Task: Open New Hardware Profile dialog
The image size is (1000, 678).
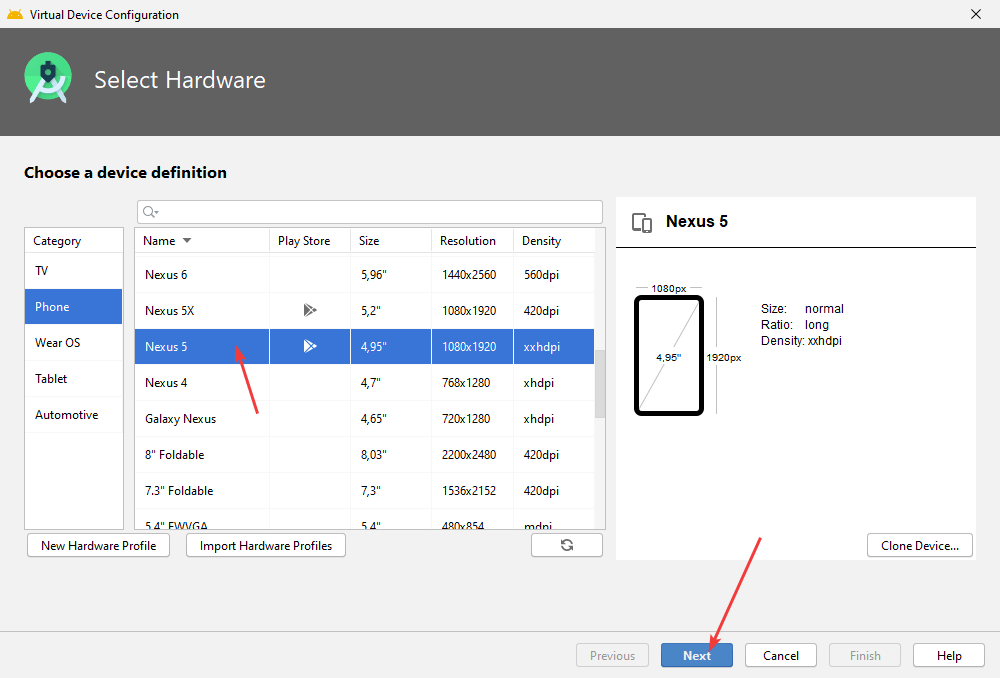Action: (x=98, y=546)
